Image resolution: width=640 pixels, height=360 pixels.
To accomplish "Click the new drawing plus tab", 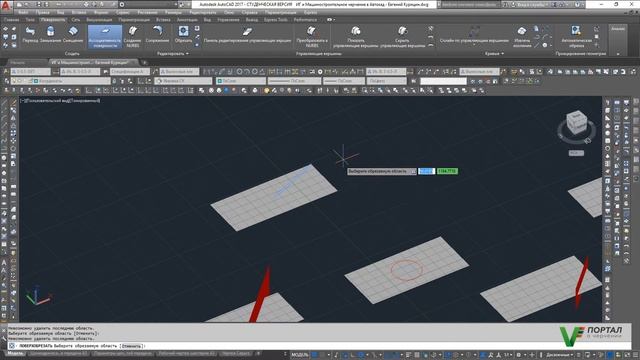I will 144,62.
